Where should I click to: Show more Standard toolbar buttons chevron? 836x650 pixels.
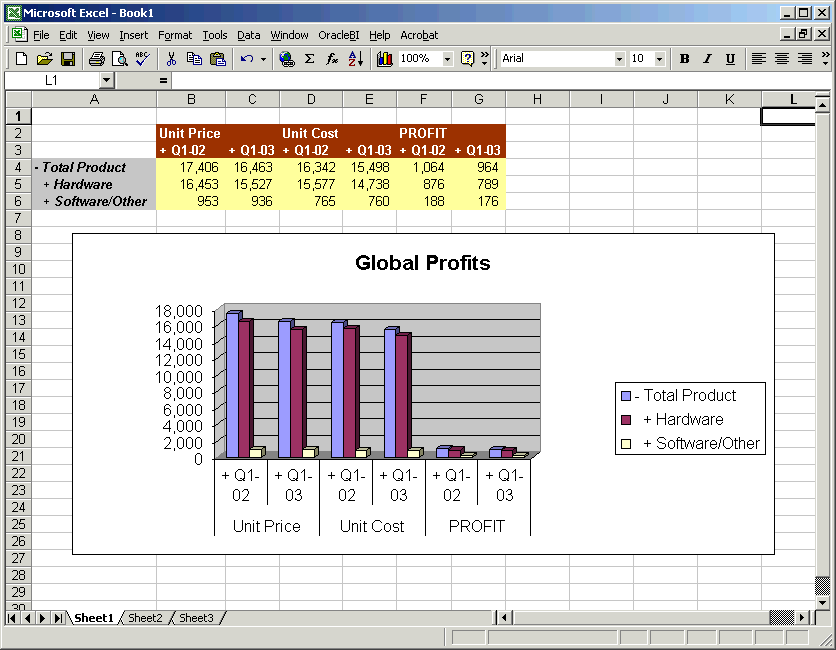[484, 59]
